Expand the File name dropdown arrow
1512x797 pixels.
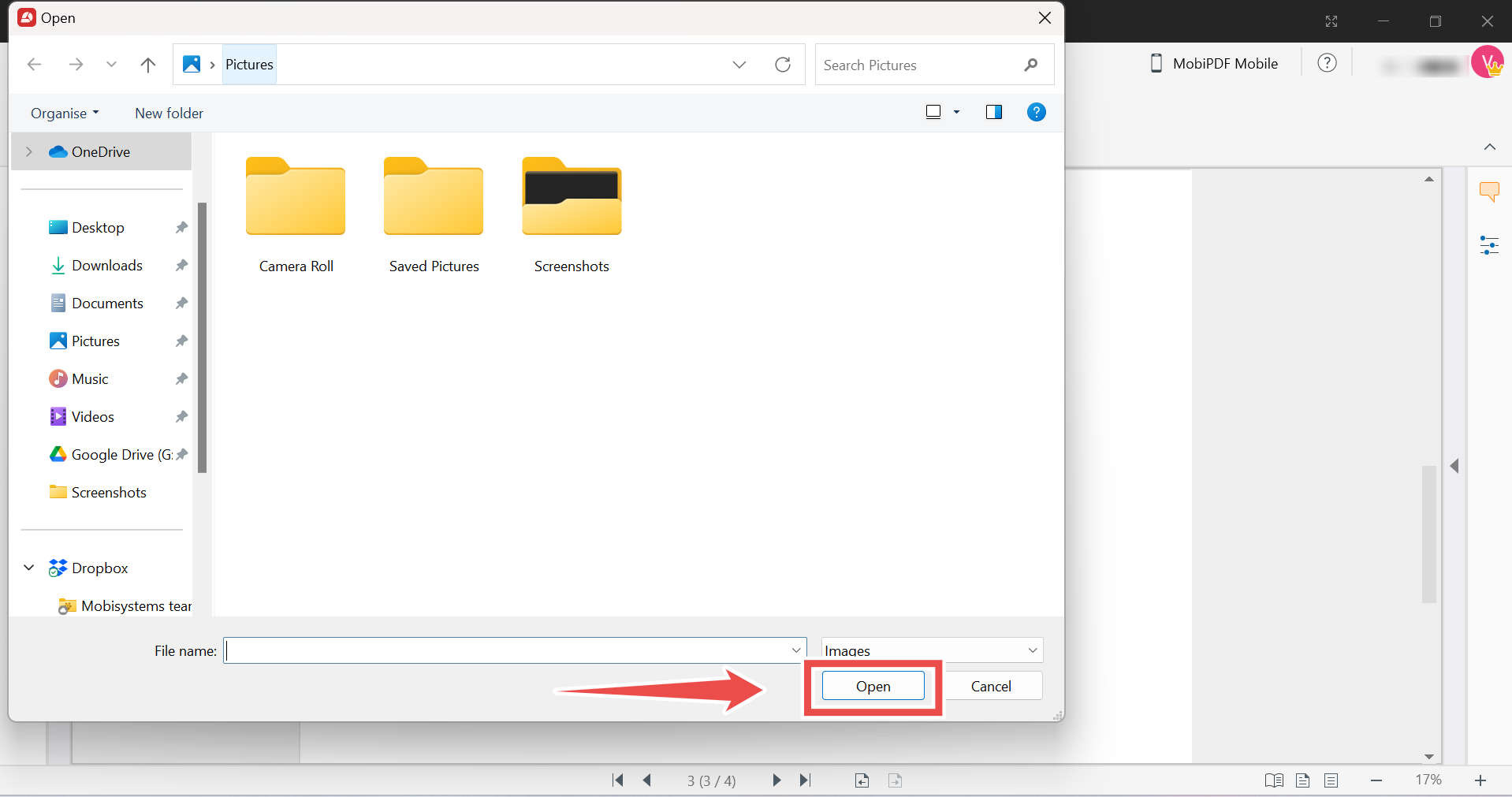point(796,650)
